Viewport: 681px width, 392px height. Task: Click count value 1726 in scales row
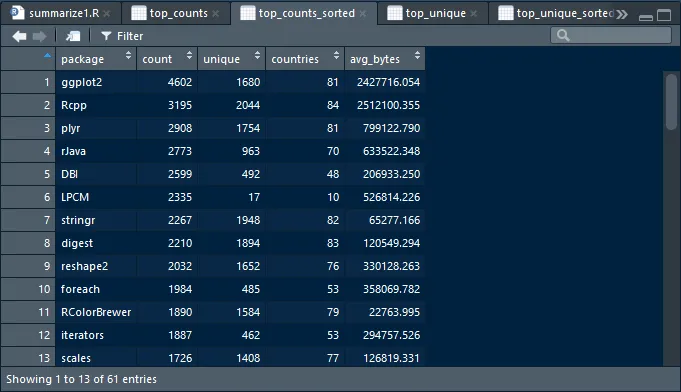point(180,358)
